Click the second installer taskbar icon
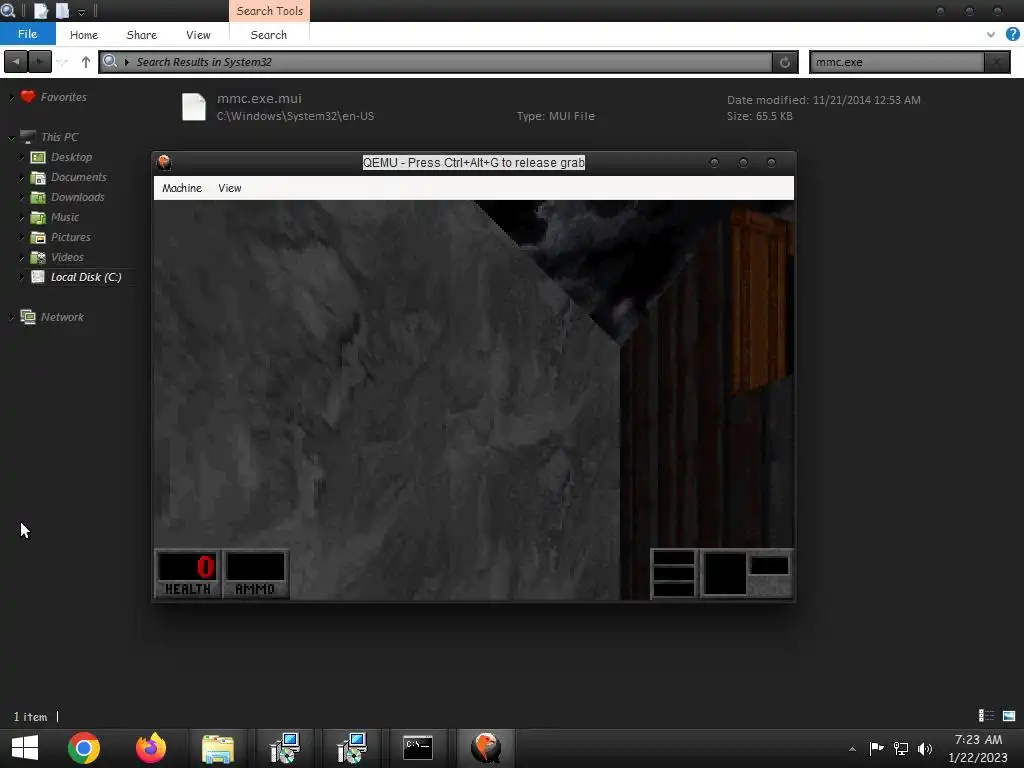1024x768 pixels. click(x=351, y=748)
